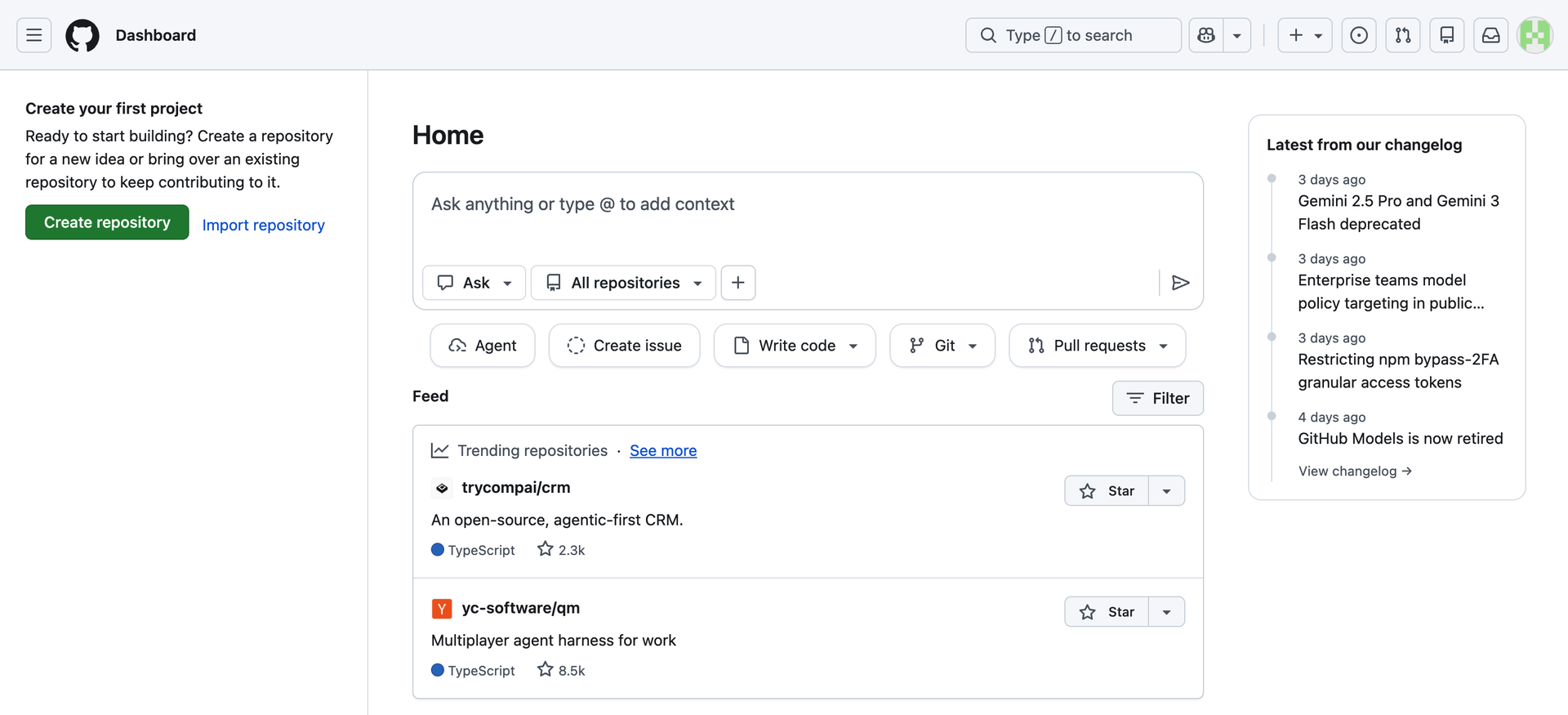Click the GitHub Octocat logo
Image resolution: width=1568 pixels, height=715 pixels.
(x=82, y=35)
